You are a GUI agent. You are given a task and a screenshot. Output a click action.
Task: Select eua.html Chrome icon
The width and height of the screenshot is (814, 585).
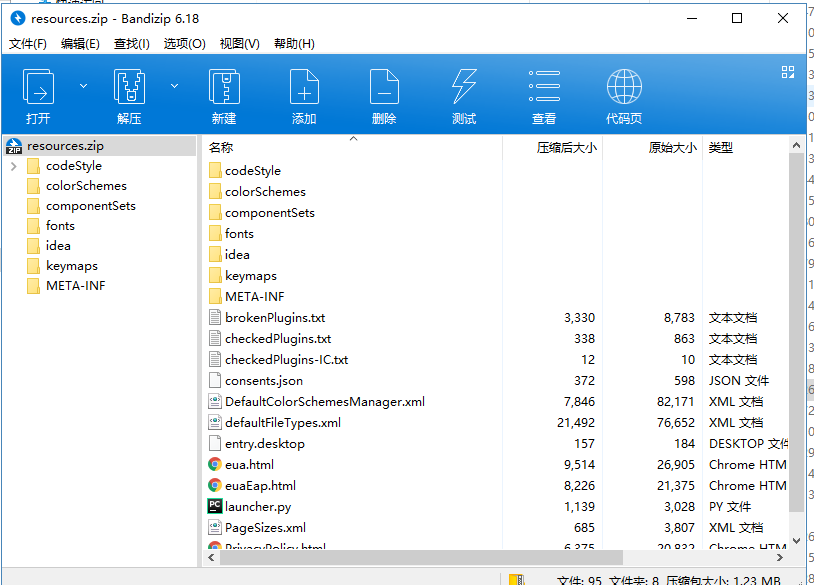215,465
